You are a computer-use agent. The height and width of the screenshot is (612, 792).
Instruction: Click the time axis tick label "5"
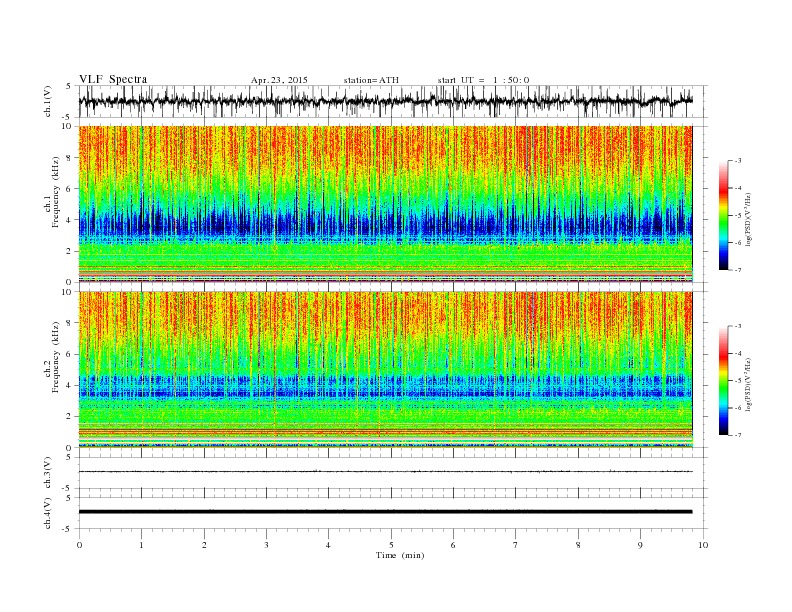click(x=391, y=545)
